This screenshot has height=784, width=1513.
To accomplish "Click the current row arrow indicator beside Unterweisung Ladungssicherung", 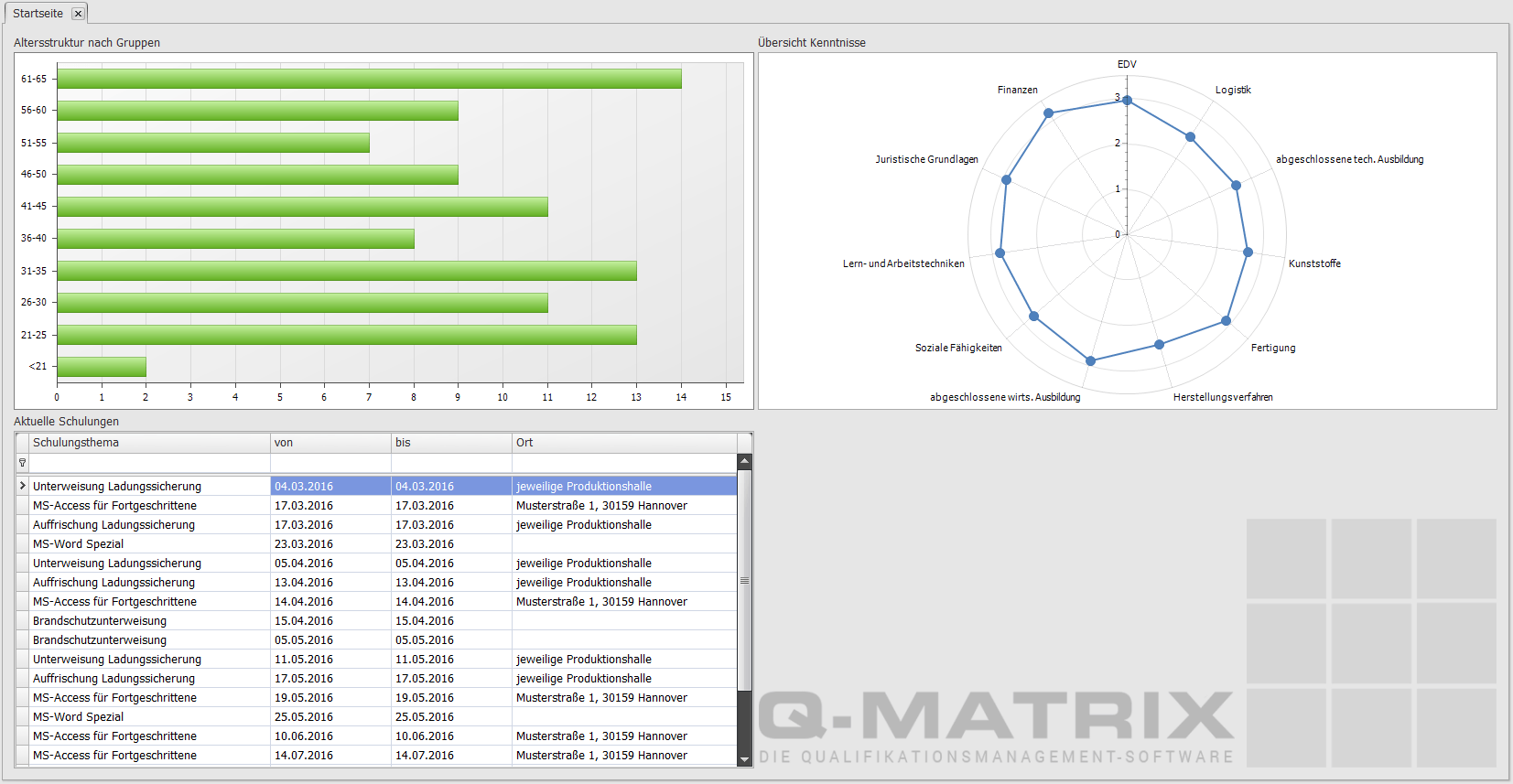I will tap(23, 486).
